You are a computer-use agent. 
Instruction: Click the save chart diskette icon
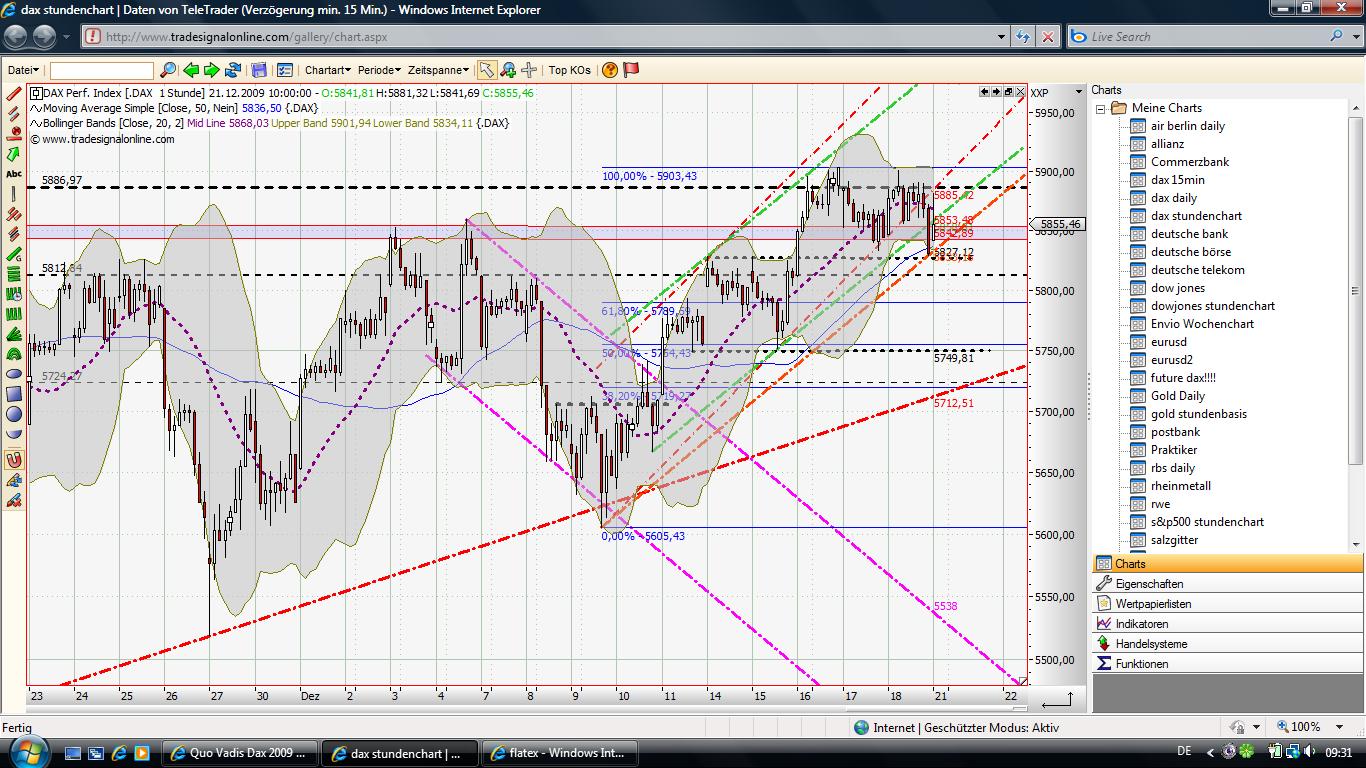click(260, 70)
